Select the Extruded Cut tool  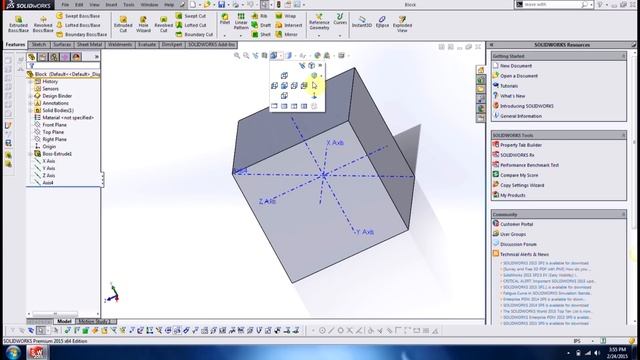coord(123,24)
